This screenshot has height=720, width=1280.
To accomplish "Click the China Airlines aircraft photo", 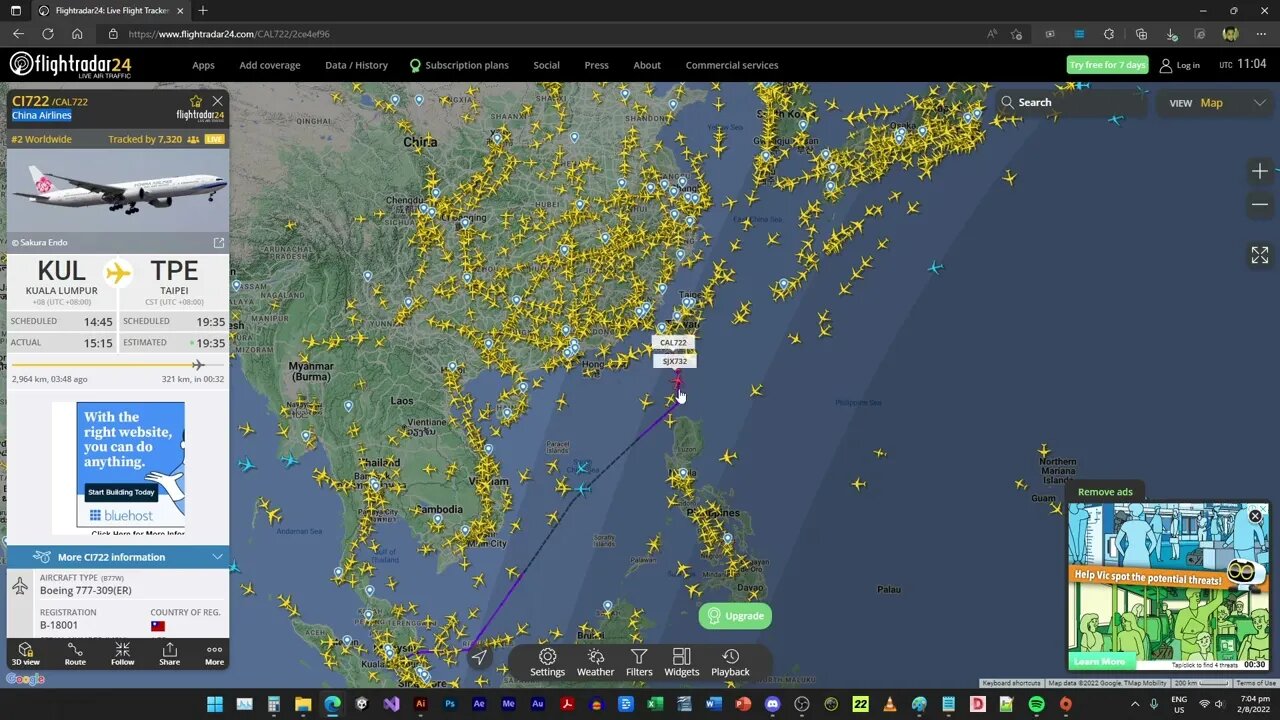I will 118,190.
